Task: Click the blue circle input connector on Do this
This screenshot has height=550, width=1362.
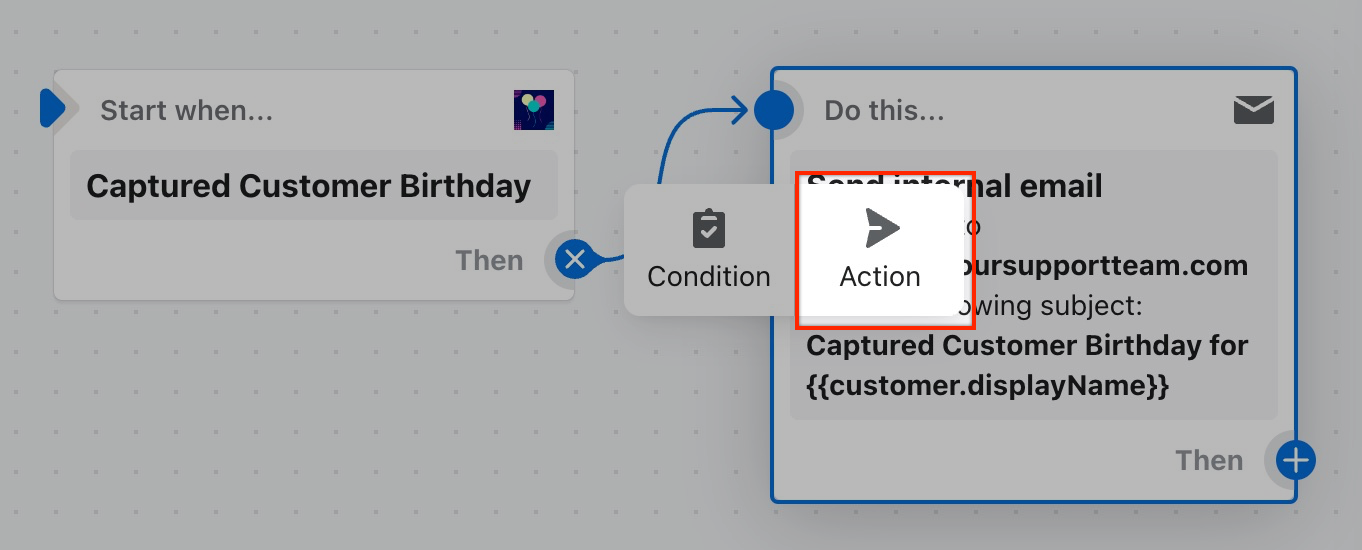Action: click(x=773, y=110)
